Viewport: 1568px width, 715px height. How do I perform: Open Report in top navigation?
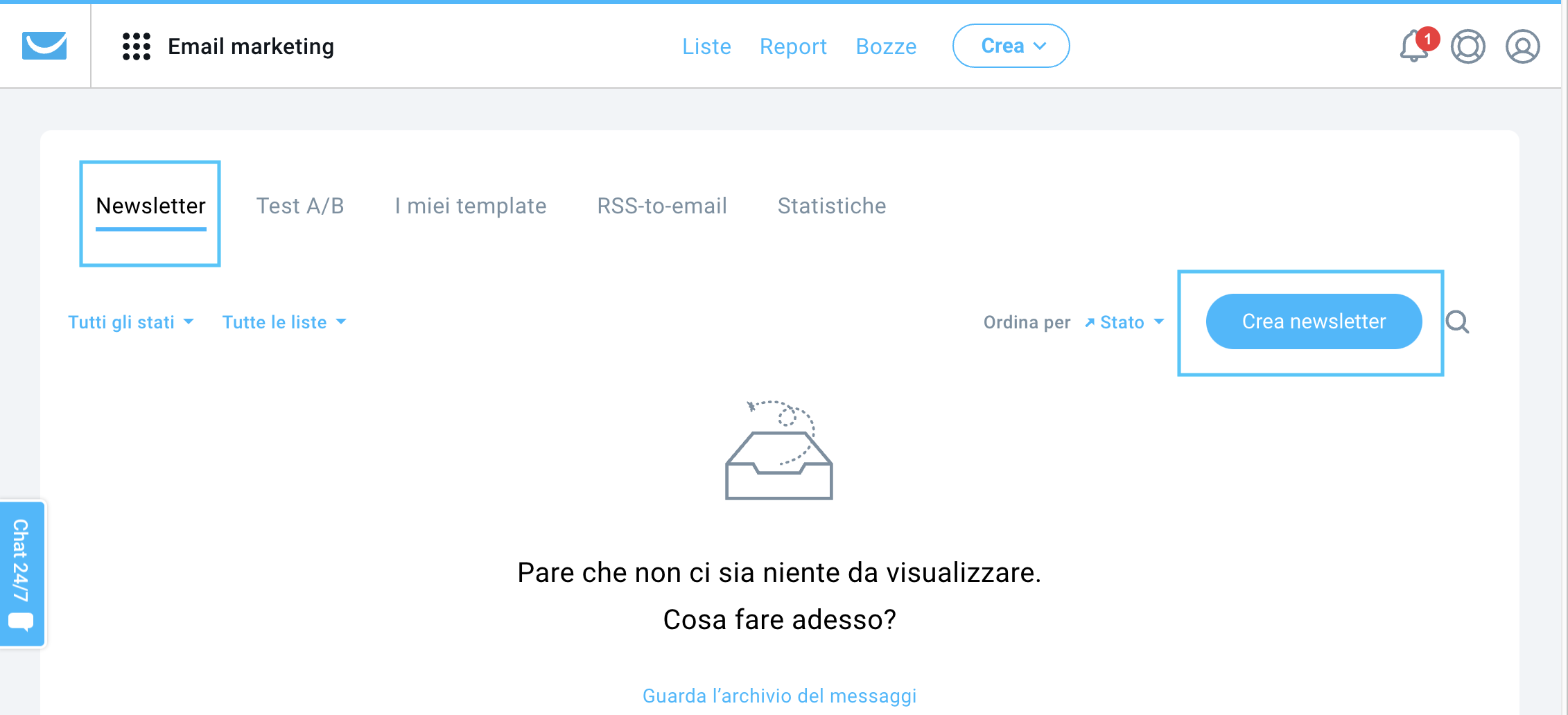793,46
